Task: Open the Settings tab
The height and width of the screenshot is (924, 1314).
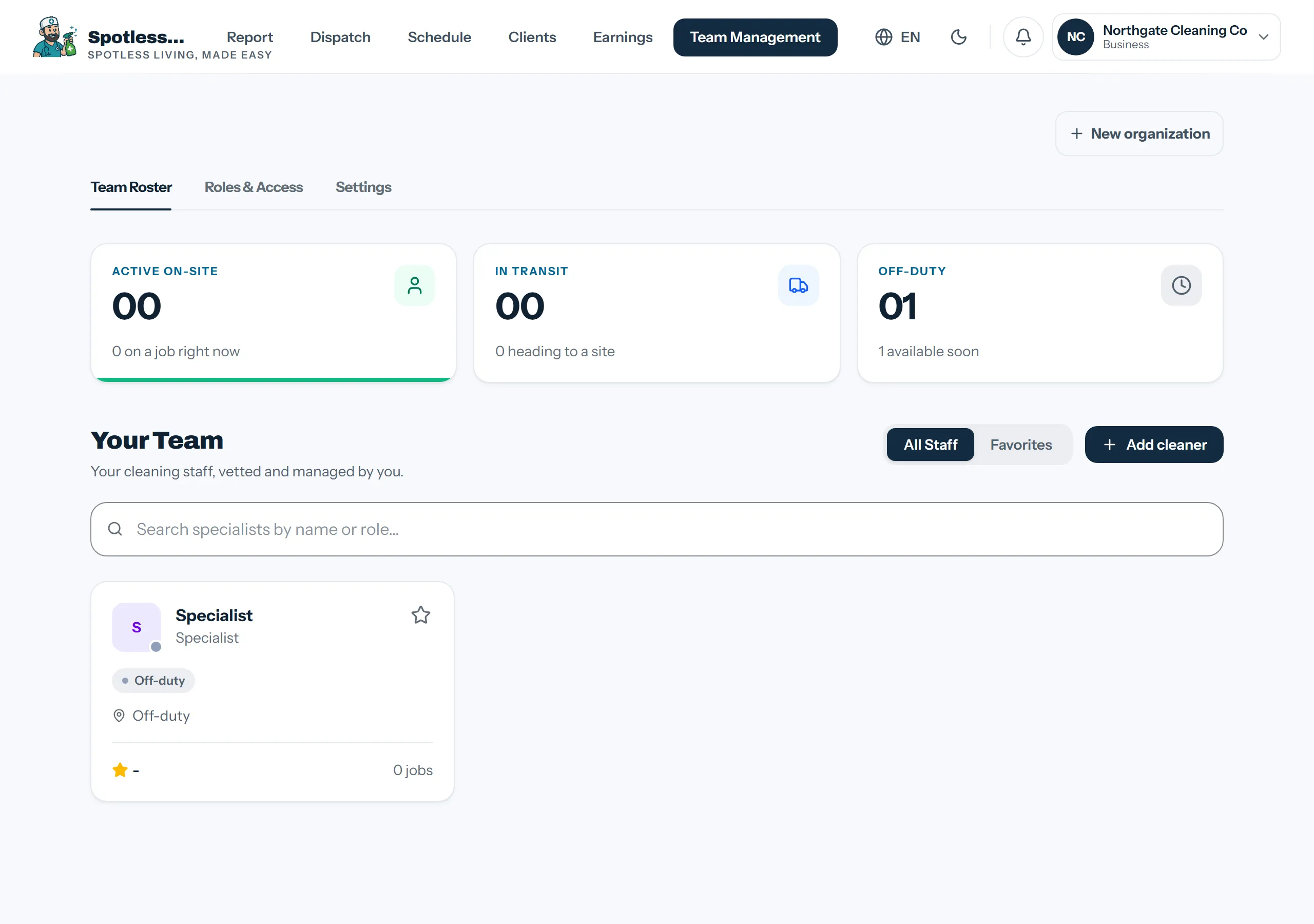Action: point(363,187)
